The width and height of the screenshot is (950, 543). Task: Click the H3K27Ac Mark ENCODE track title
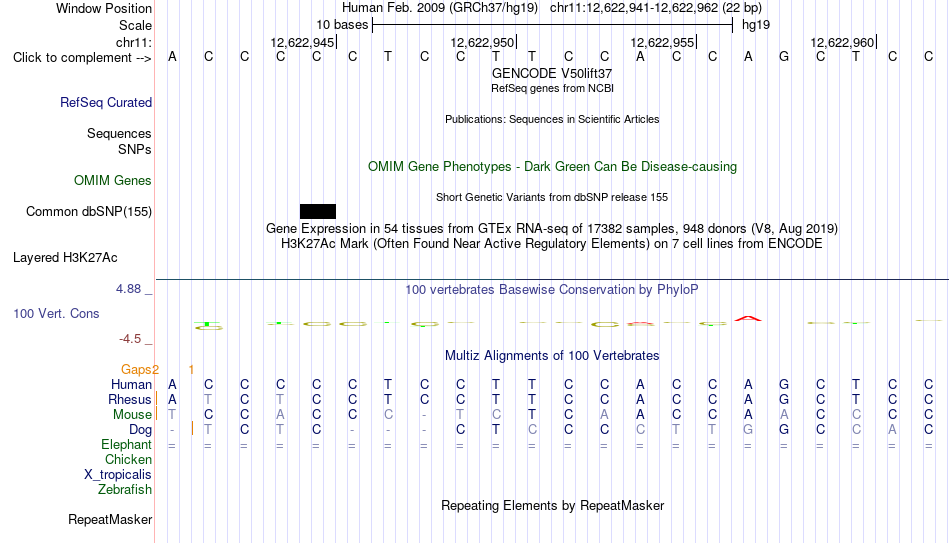point(552,244)
